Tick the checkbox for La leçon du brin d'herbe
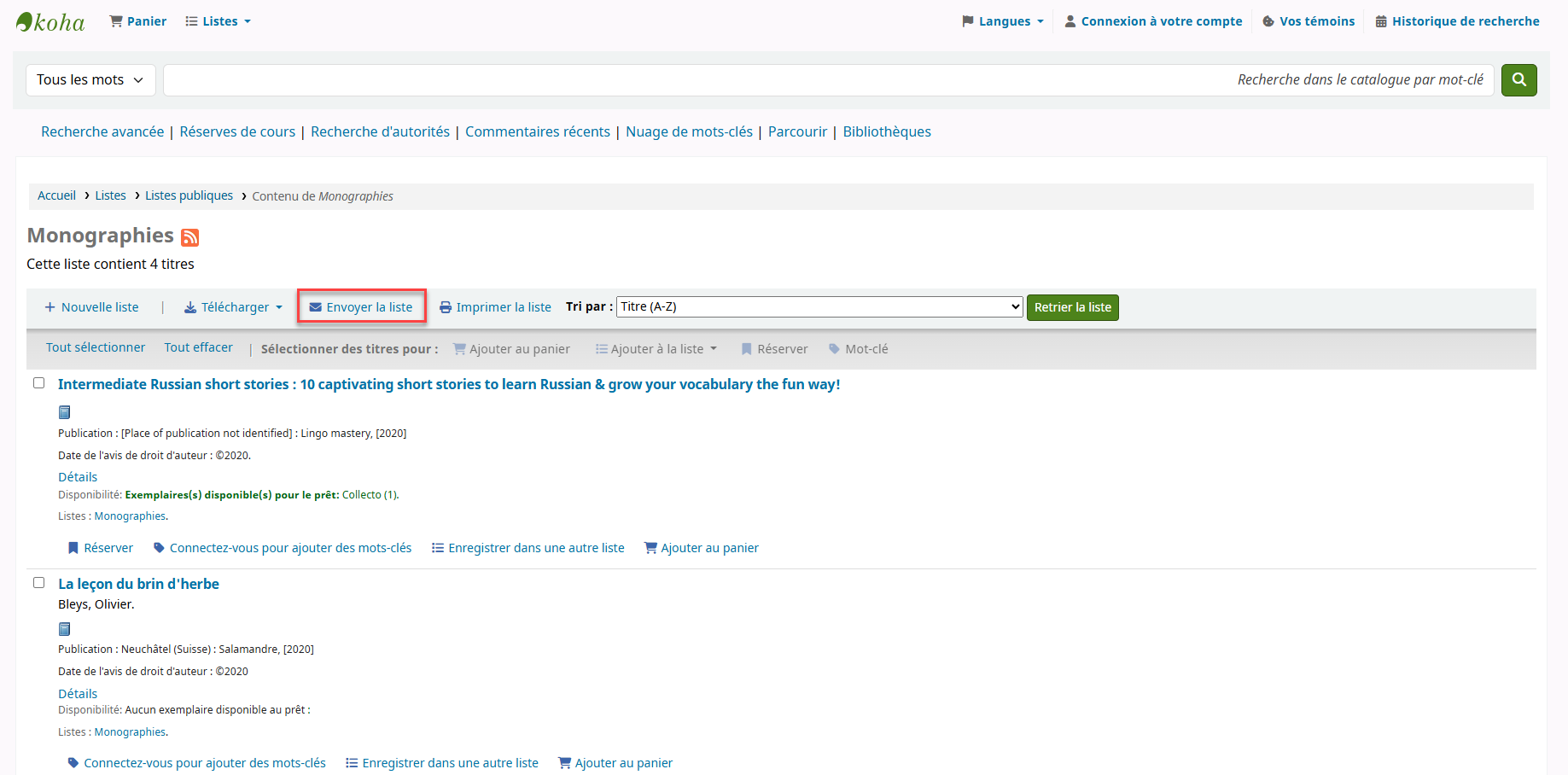The image size is (1568, 775). pyautogui.click(x=39, y=583)
